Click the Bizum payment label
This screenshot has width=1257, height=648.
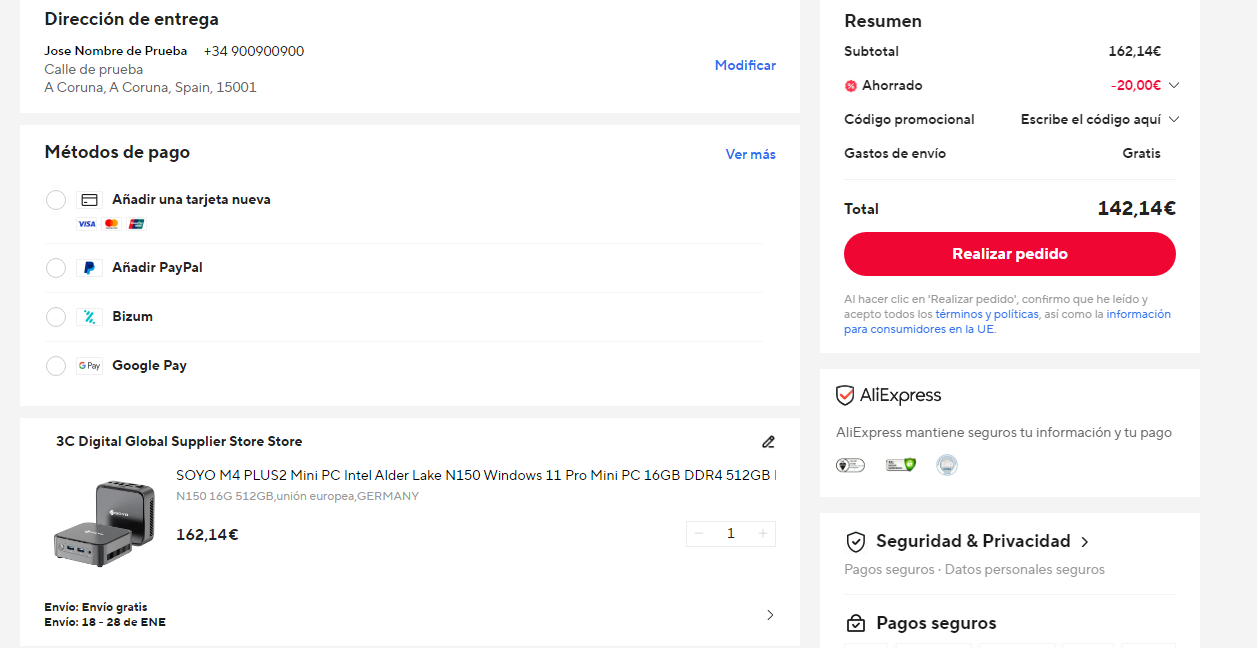pyautogui.click(x=132, y=317)
